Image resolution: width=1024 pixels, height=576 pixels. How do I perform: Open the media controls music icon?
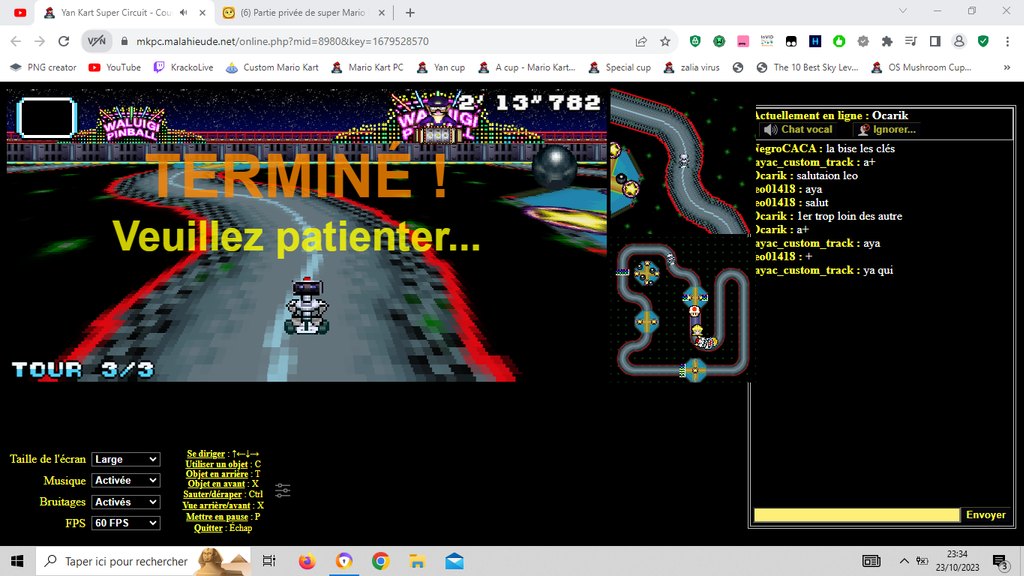[911, 41]
